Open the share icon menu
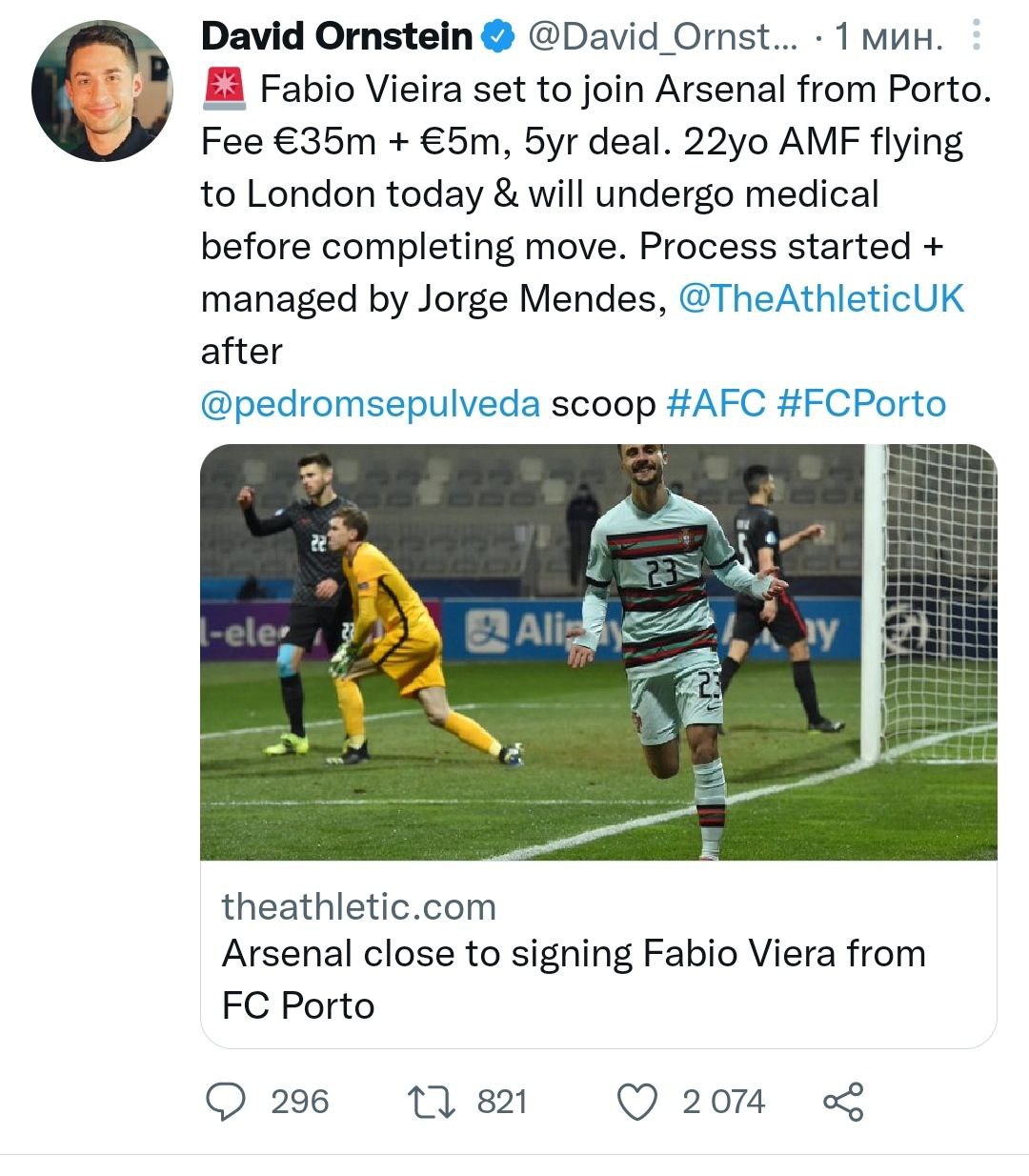 click(x=843, y=1102)
